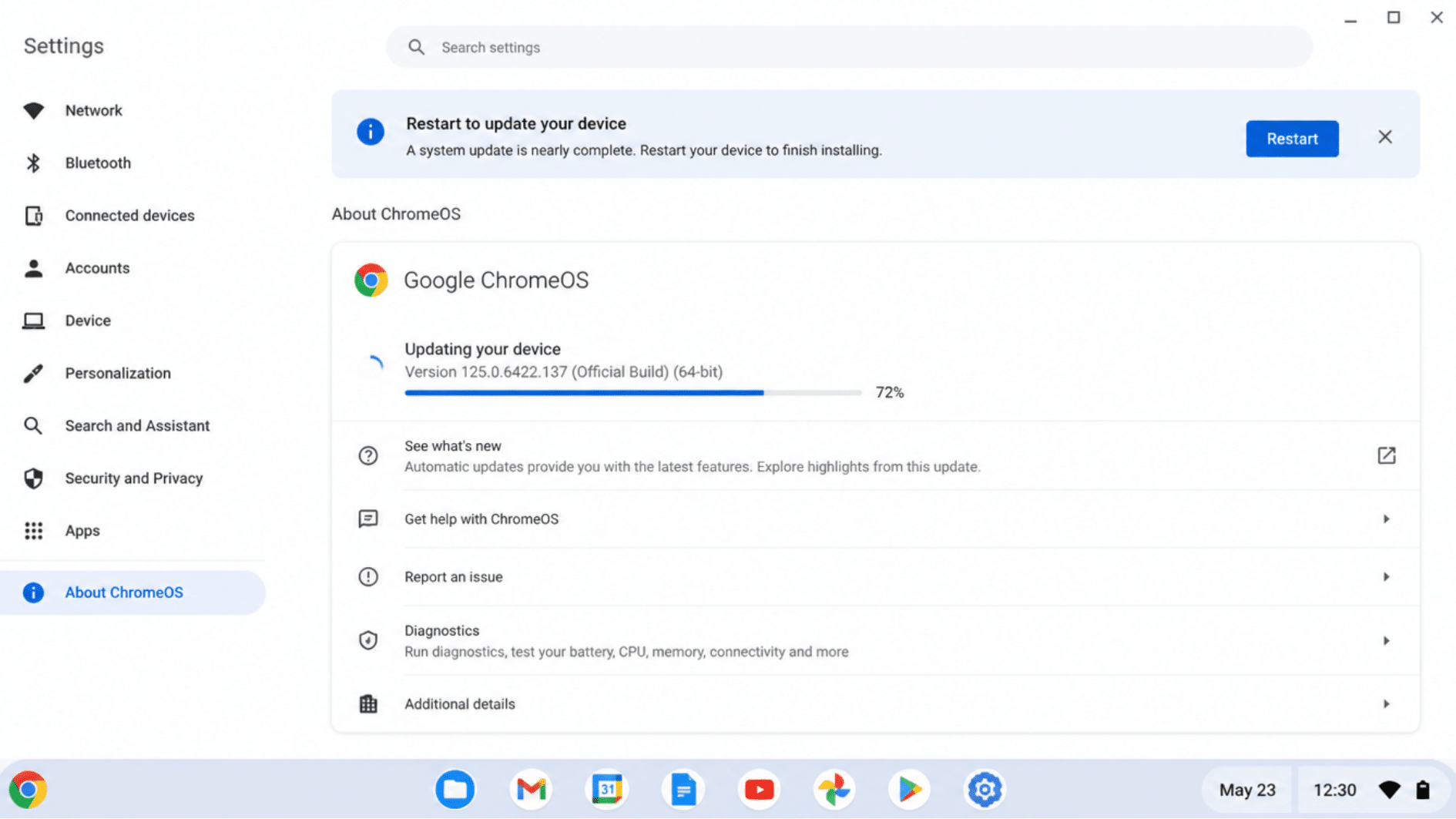Open the Chrome launcher on shelf
The height and width of the screenshot is (819, 1456).
click(28, 790)
